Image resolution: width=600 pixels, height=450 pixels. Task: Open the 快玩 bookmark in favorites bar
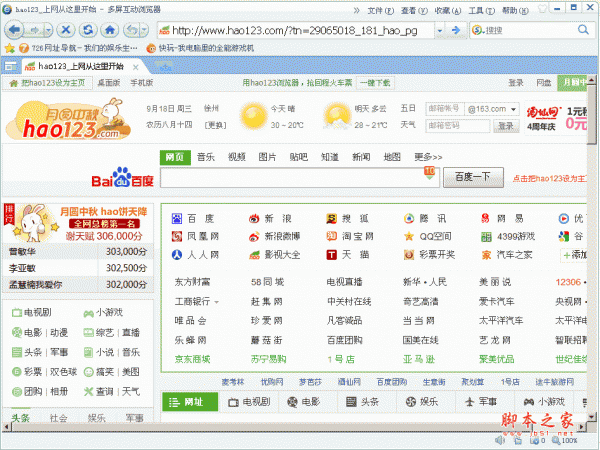201,48
